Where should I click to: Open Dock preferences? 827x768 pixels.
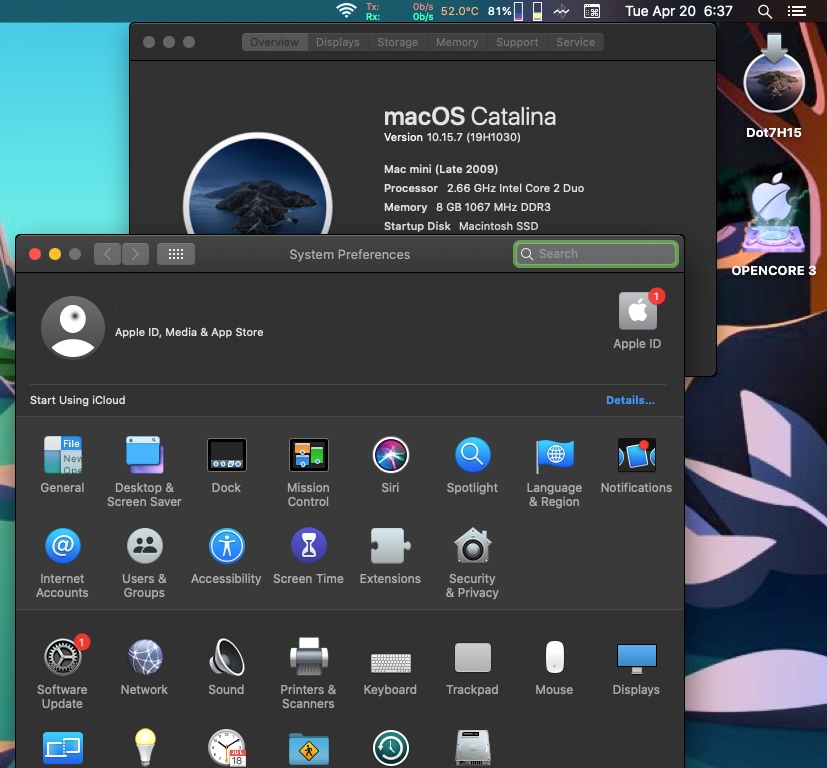point(226,455)
